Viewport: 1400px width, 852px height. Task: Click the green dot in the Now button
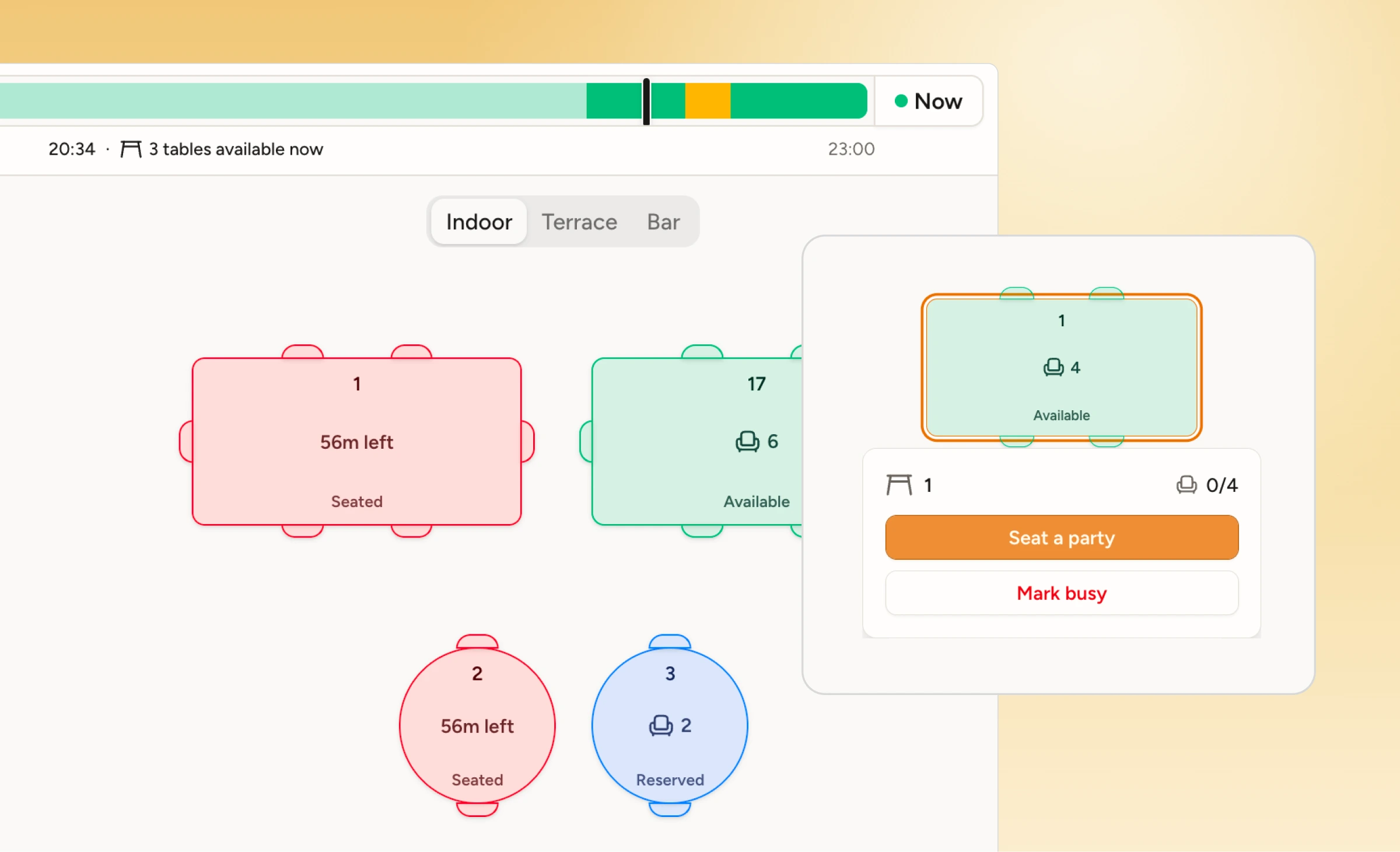(x=901, y=101)
